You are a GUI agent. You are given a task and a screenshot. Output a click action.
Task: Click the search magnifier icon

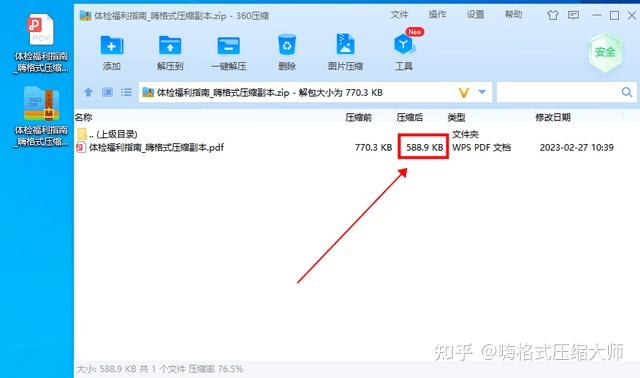627,92
